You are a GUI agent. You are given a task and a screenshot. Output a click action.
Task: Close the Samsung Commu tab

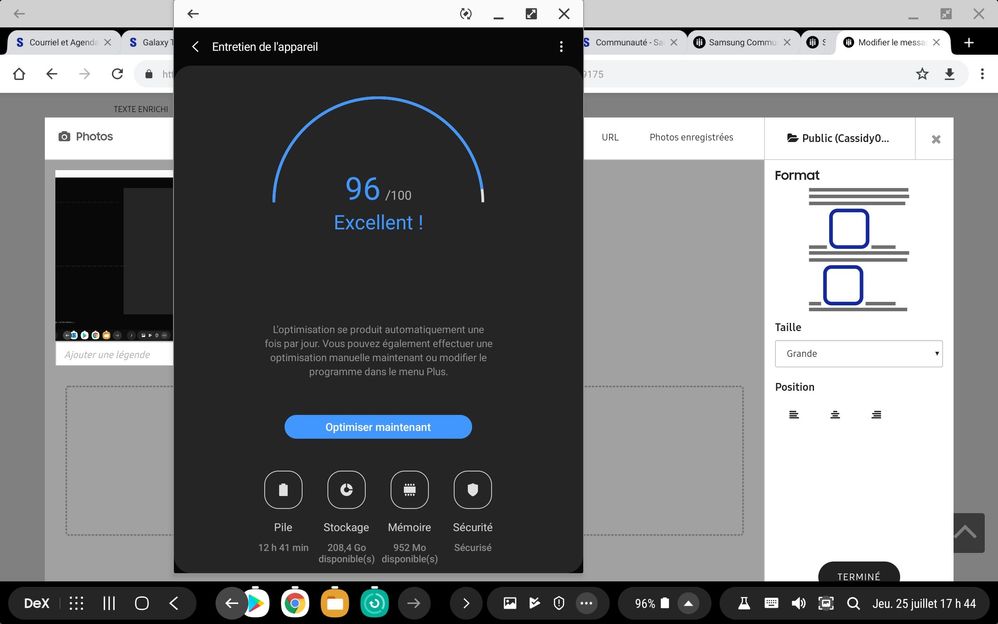[x=787, y=42]
